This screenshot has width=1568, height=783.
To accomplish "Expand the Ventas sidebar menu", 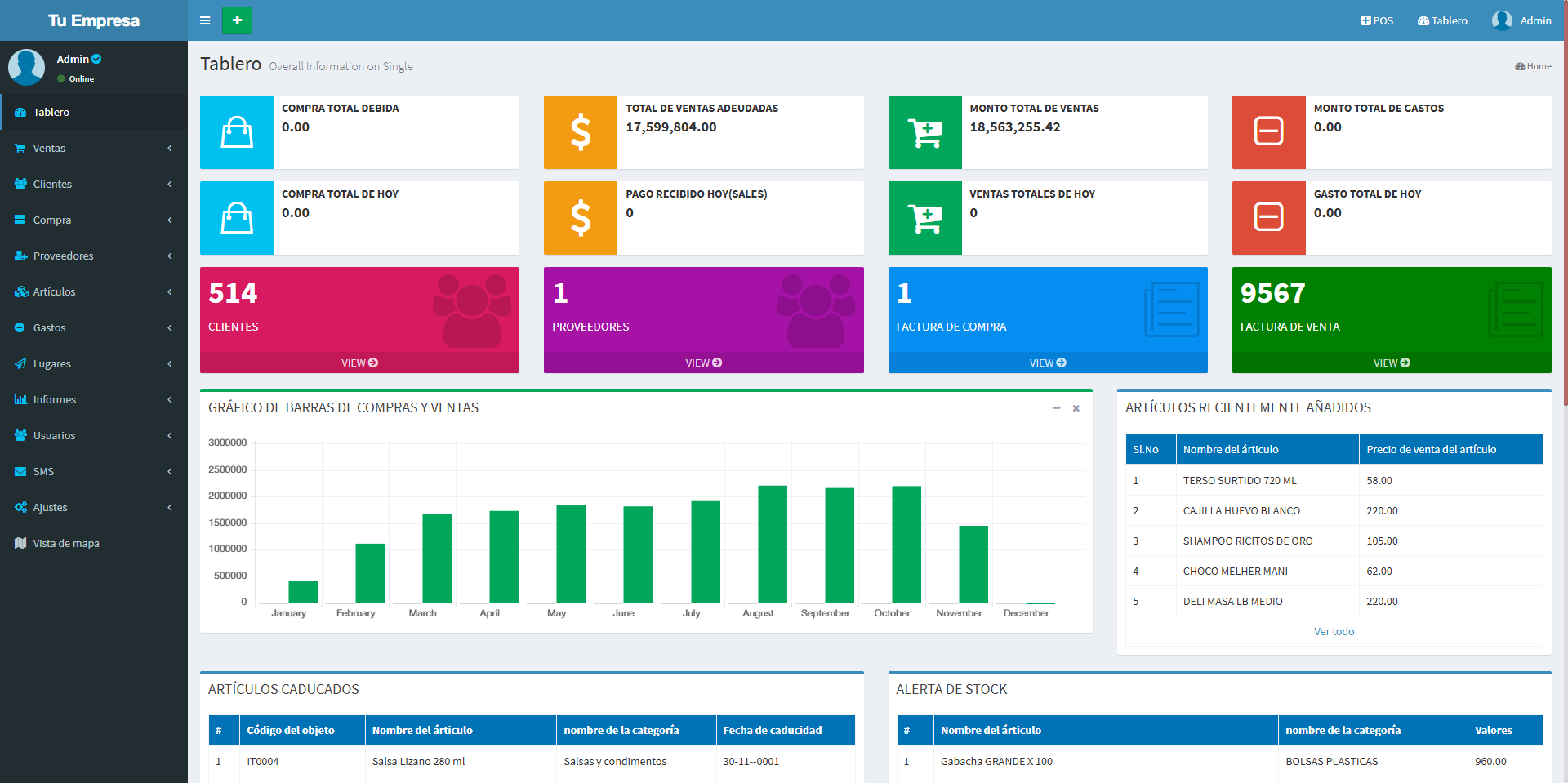I will click(x=49, y=148).
